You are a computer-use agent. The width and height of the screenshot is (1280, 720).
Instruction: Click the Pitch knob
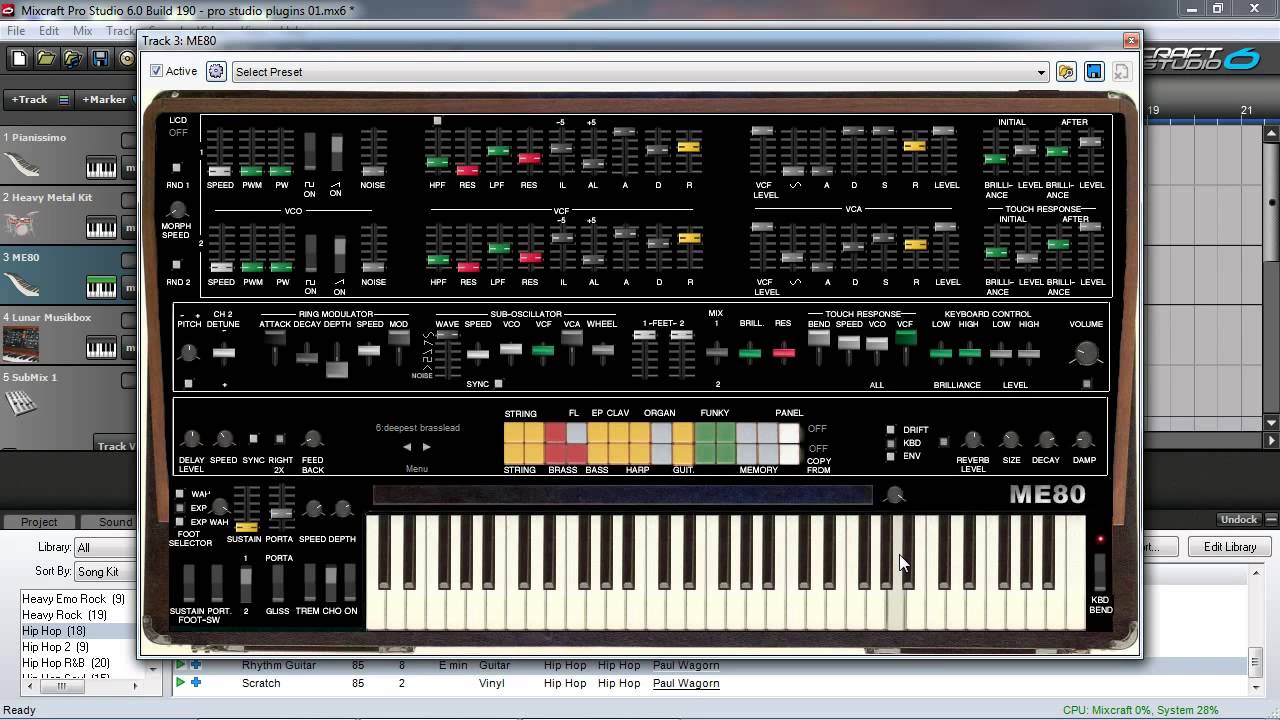[188, 352]
